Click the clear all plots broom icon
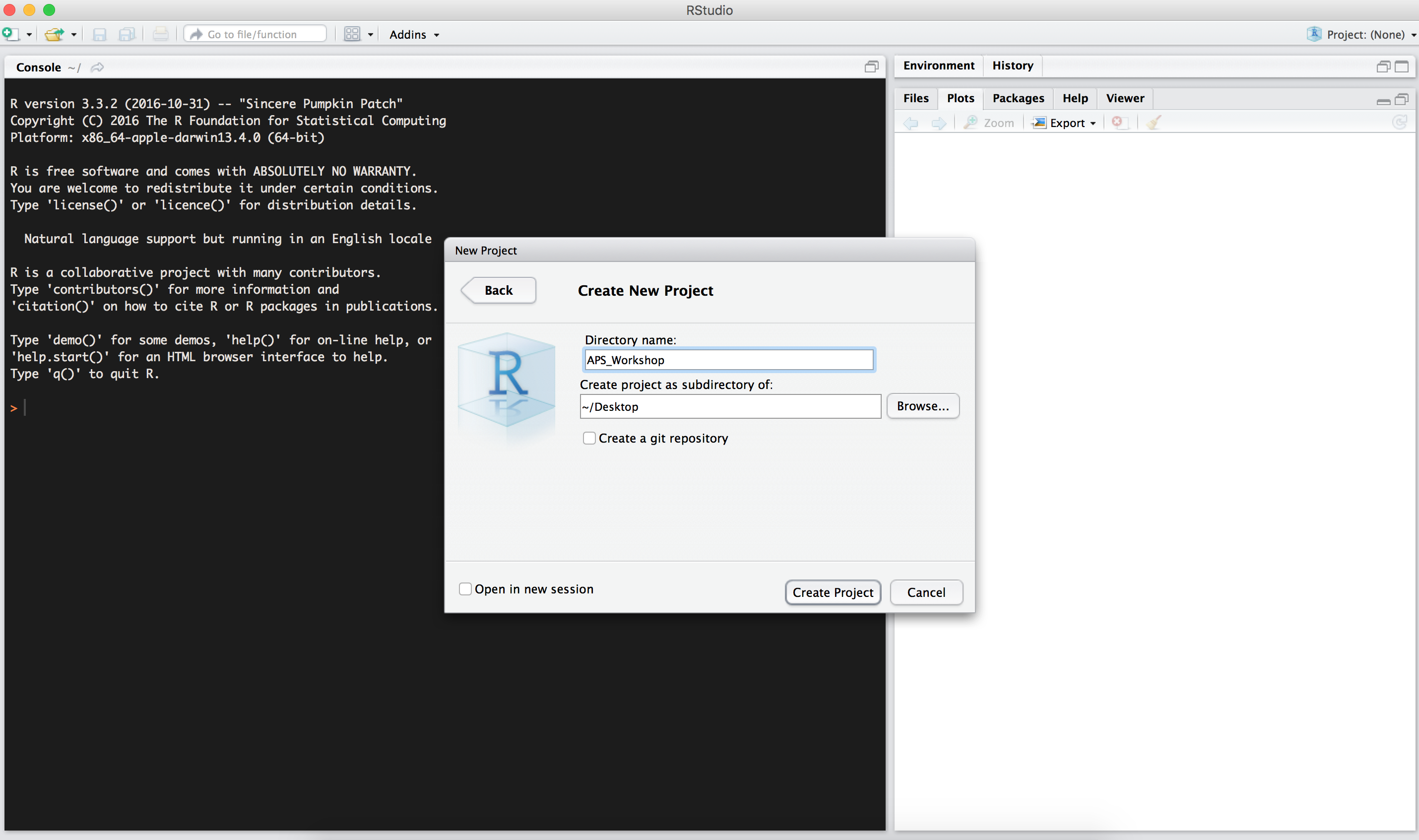This screenshot has width=1419, height=840. tap(1153, 122)
